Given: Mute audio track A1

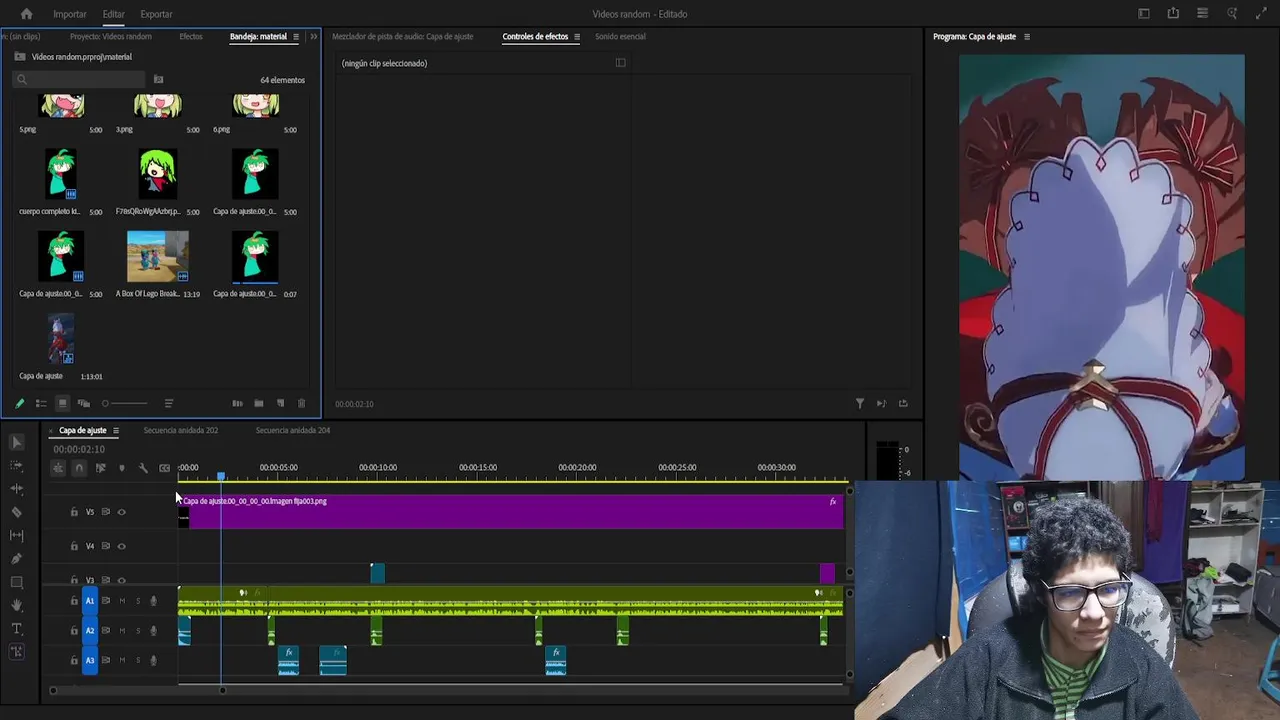Looking at the screenshot, I should 122,601.
